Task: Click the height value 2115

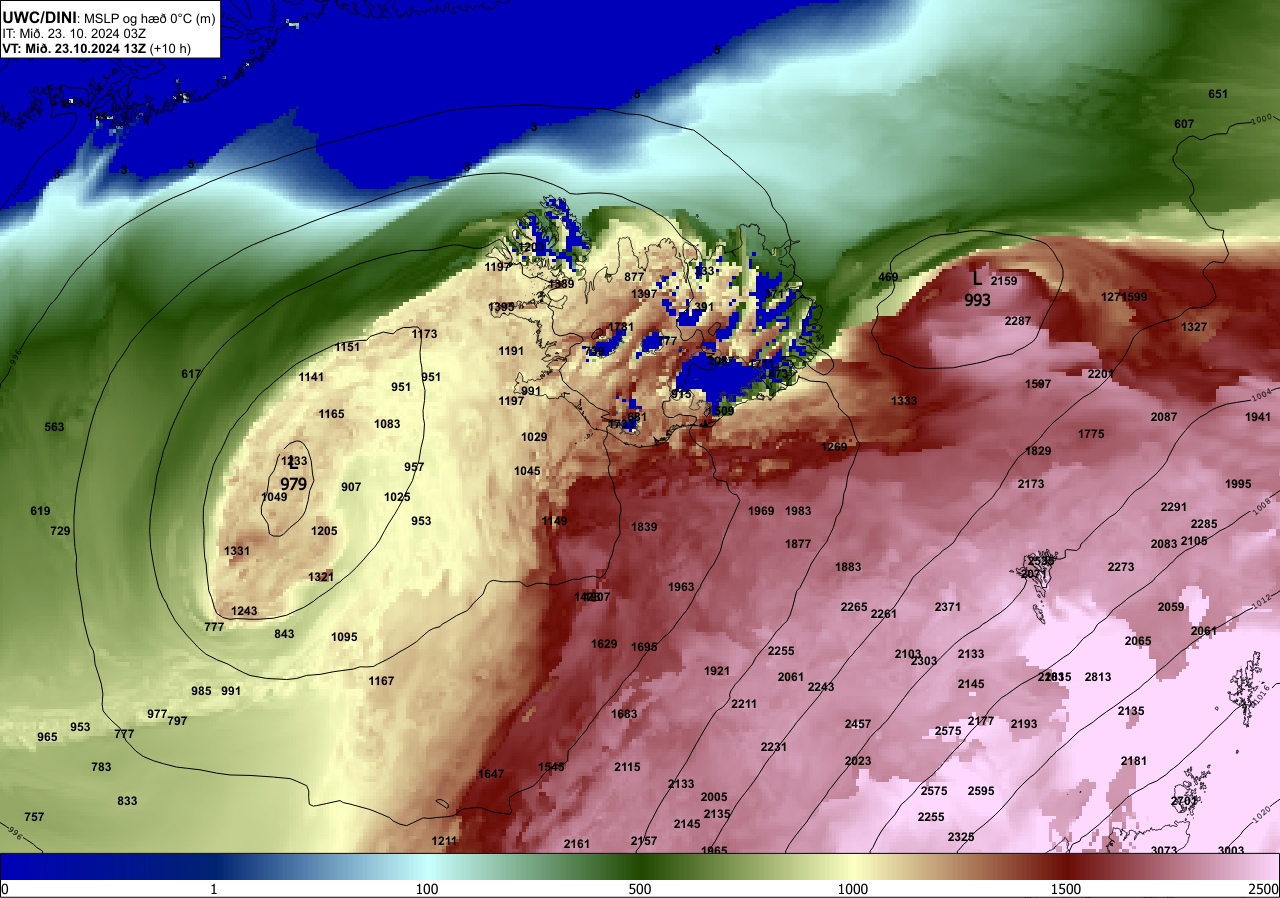Action: (627, 767)
